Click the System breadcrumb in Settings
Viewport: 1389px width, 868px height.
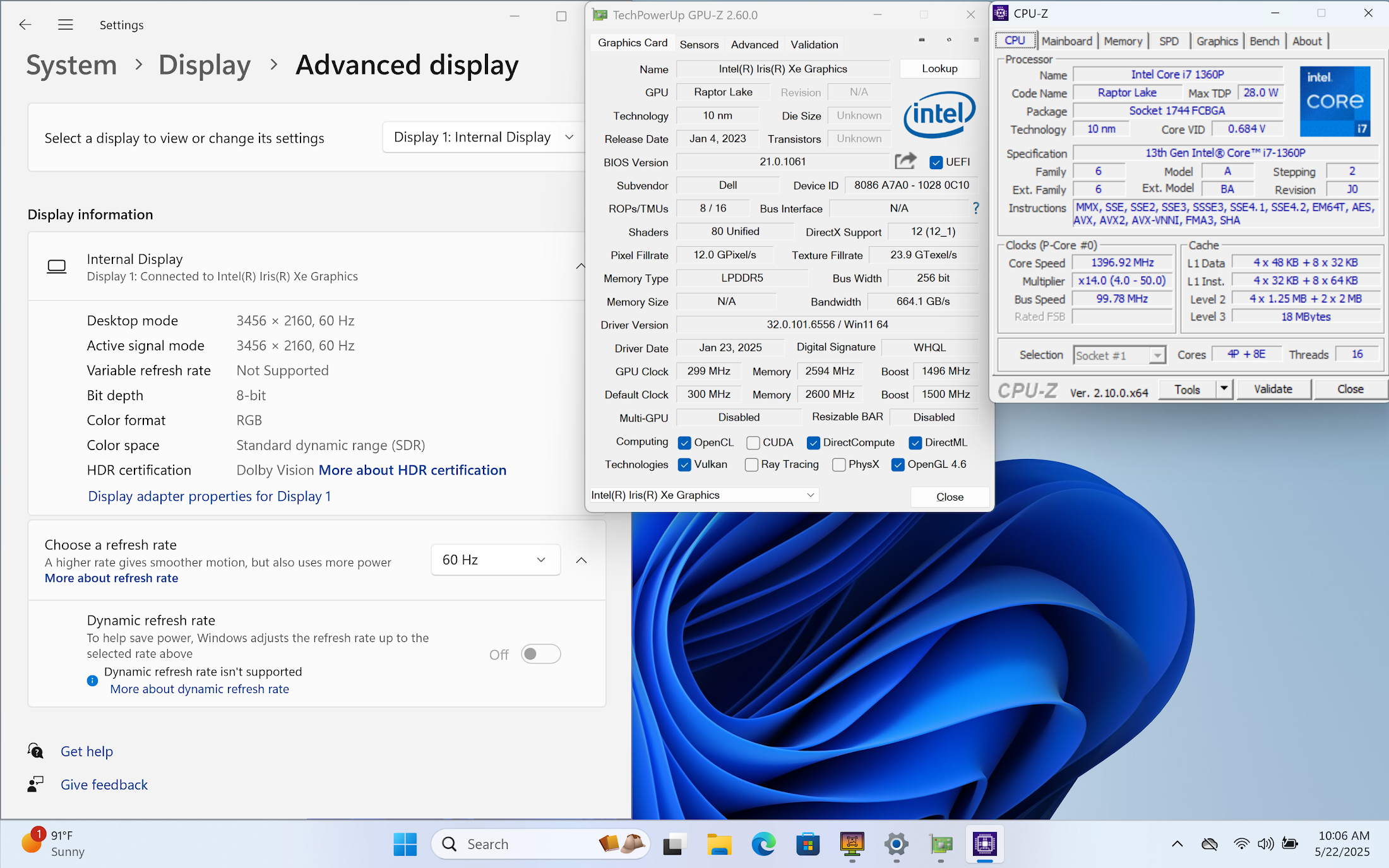pyautogui.click(x=71, y=65)
